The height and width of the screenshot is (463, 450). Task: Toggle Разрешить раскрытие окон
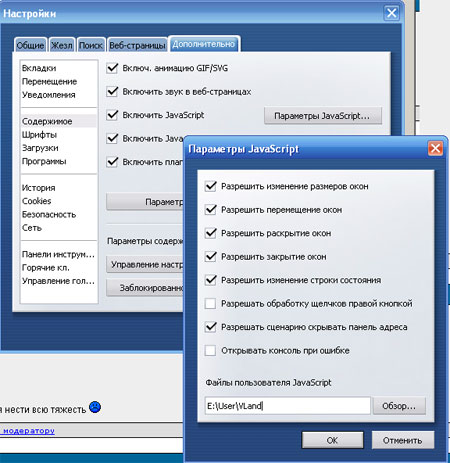pyautogui.click(x=211, y=233)
